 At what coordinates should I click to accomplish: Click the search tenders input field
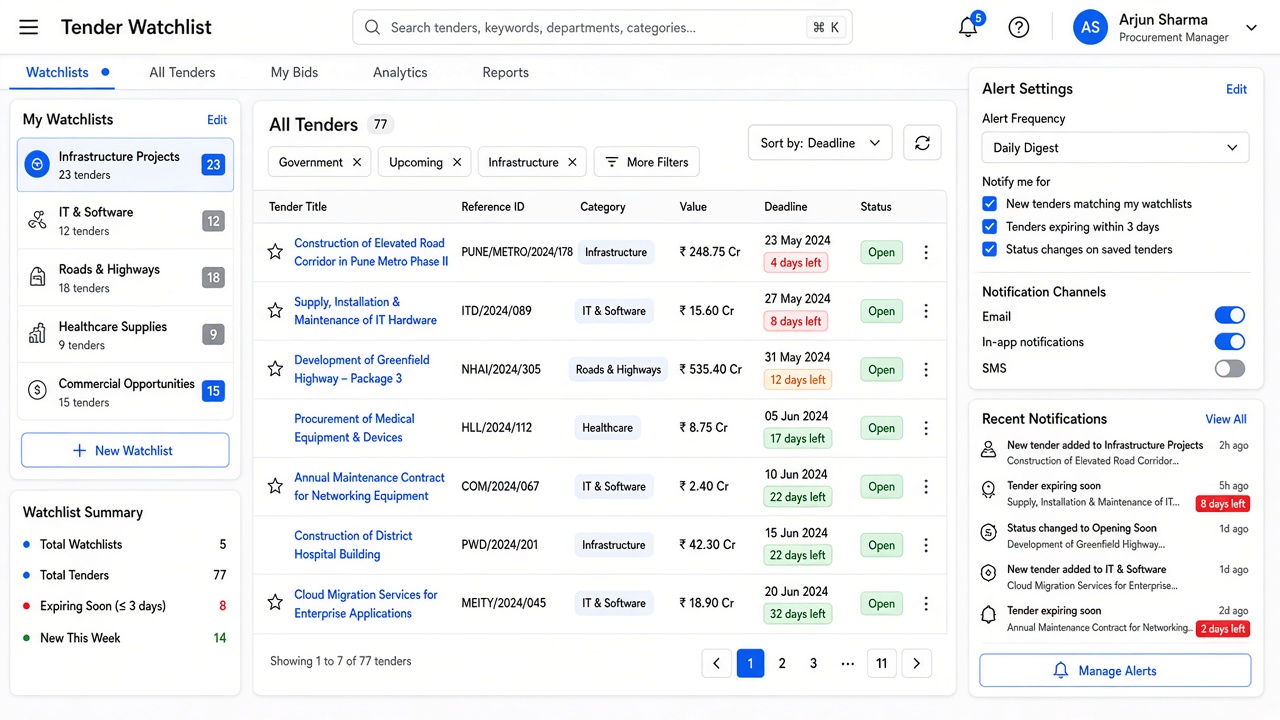coord(602,28)
